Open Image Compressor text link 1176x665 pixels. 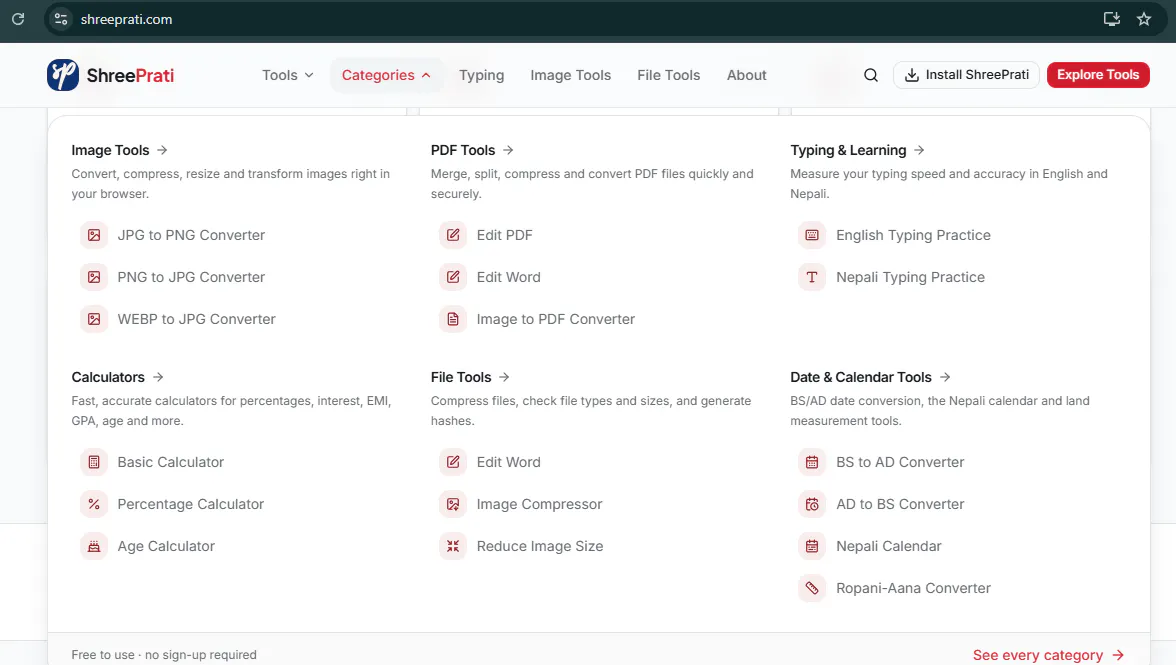tap(539, 505)
